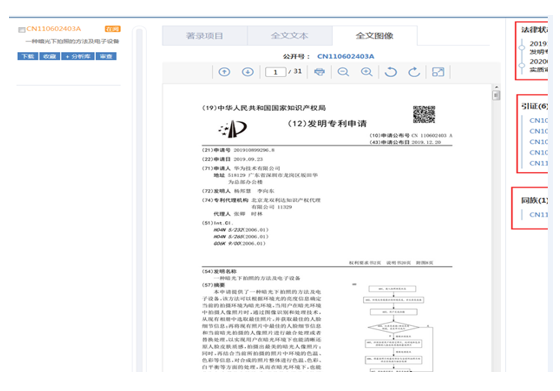Tick the checkbox beside CN110602403A
Image resolution: width=560 pixels, height=391 pixels.
[x=21, y=30]
